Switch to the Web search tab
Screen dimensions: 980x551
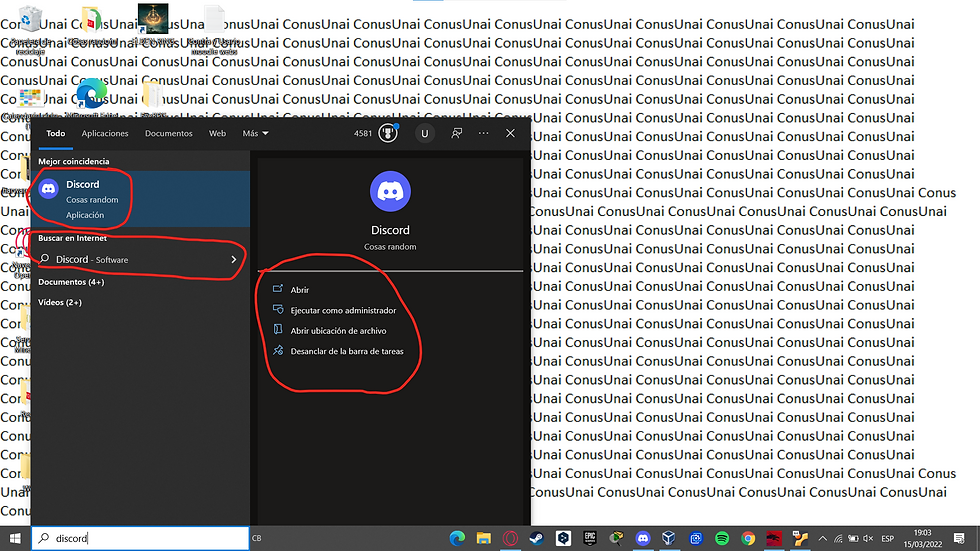click(218, 133)
